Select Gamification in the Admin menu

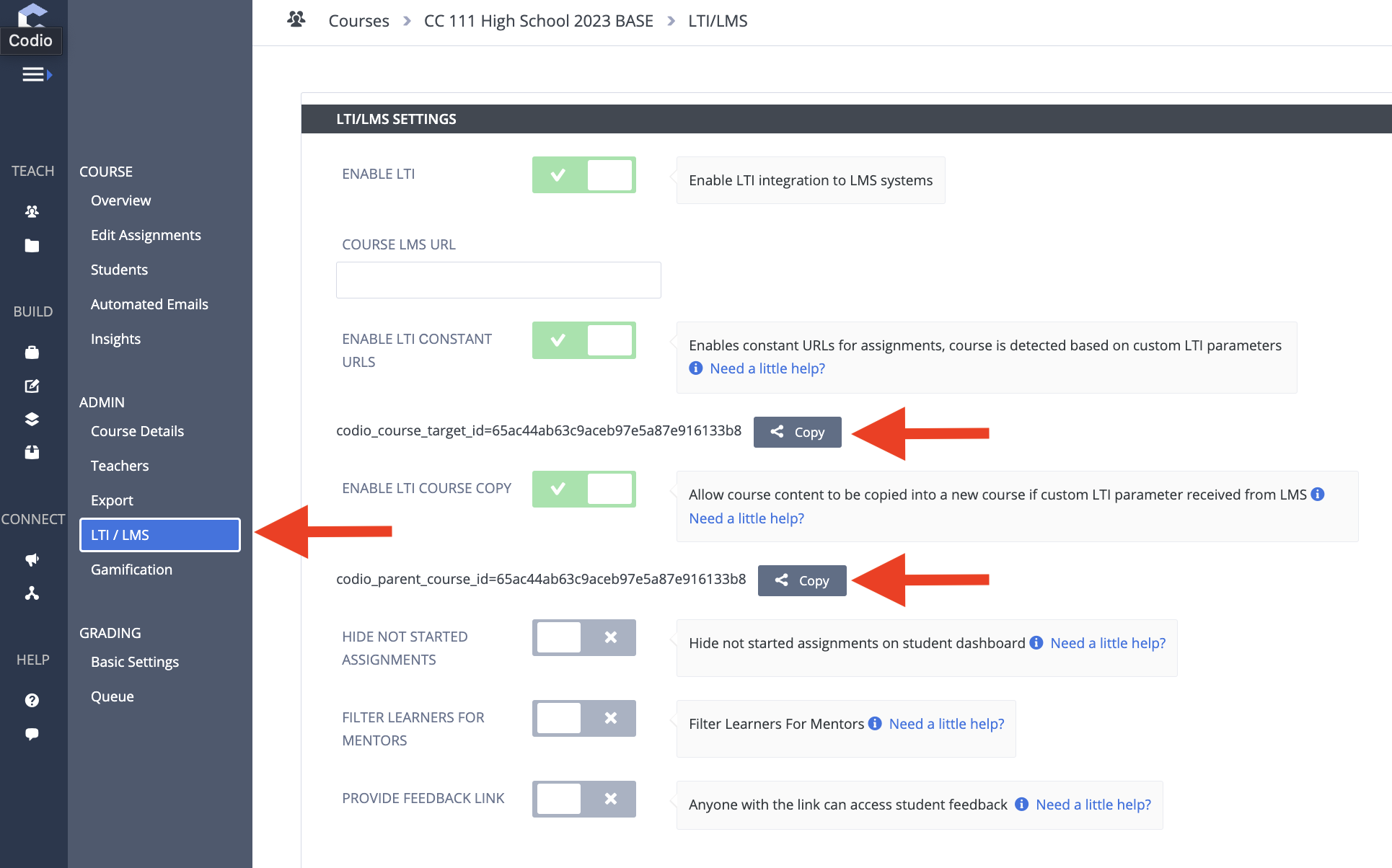pos(131,570)
